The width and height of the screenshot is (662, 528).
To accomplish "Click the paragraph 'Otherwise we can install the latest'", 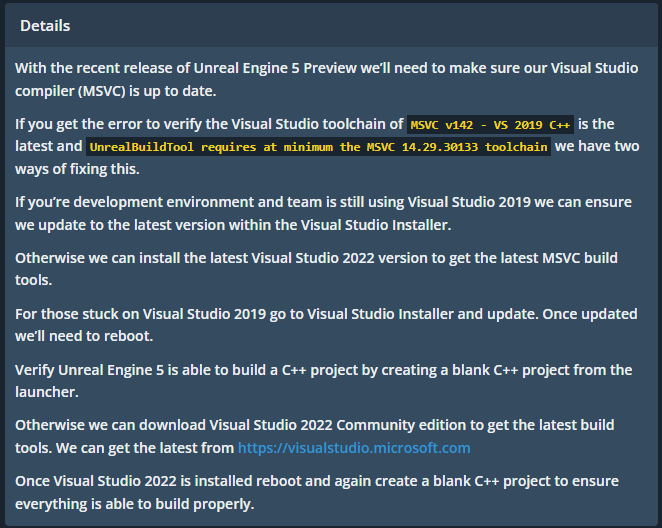I will tap(316, 268).
